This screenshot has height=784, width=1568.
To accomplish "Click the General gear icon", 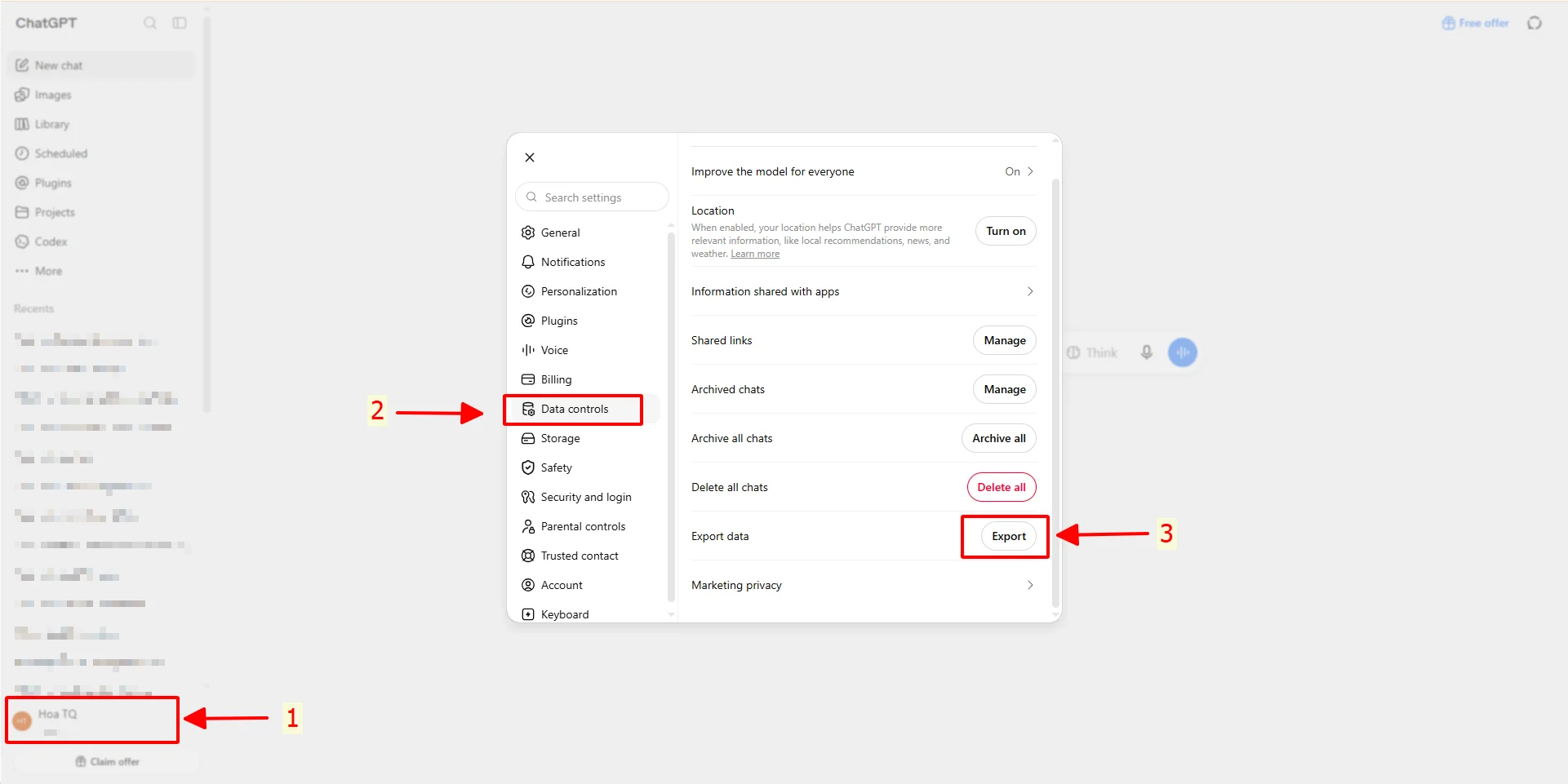I will click(528, 233).
